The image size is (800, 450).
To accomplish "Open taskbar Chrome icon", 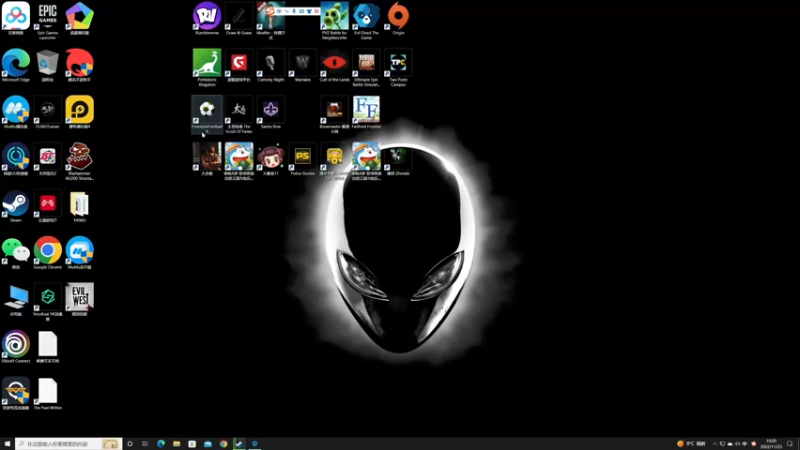I will pyautogui.click(x=223, y=444).
